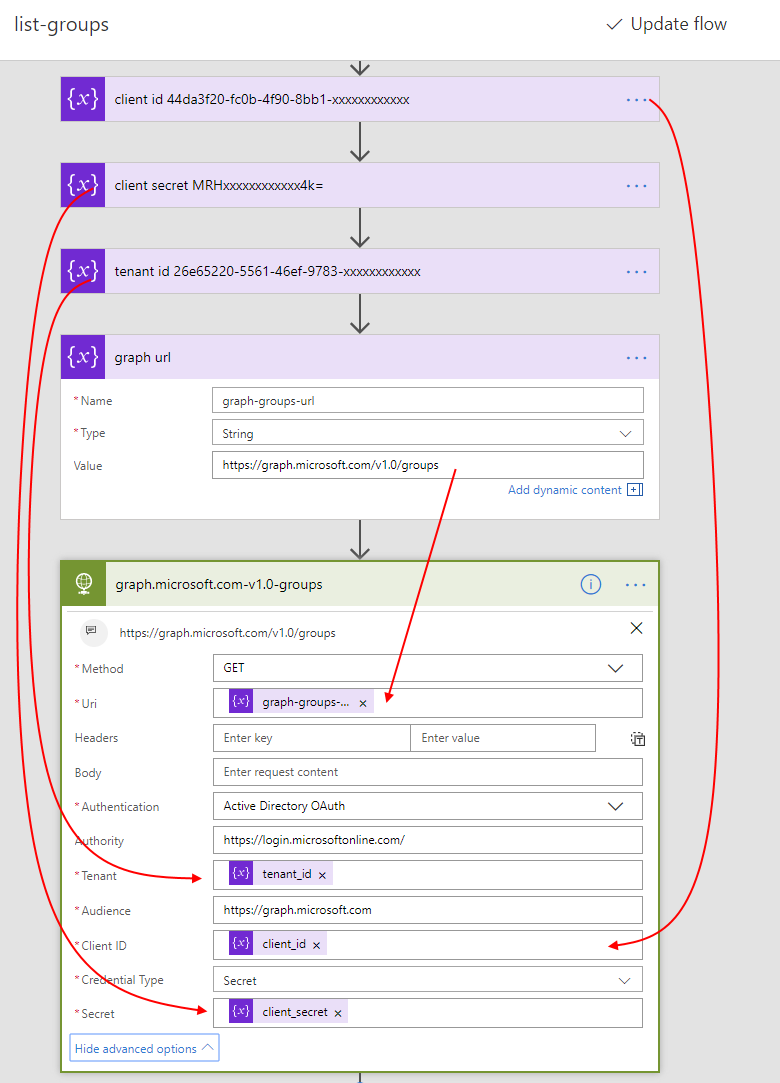Open info for graph.microsoft.com-v1.0-groups action
This screenshot has width=780, height=1083.
point(591,584)
